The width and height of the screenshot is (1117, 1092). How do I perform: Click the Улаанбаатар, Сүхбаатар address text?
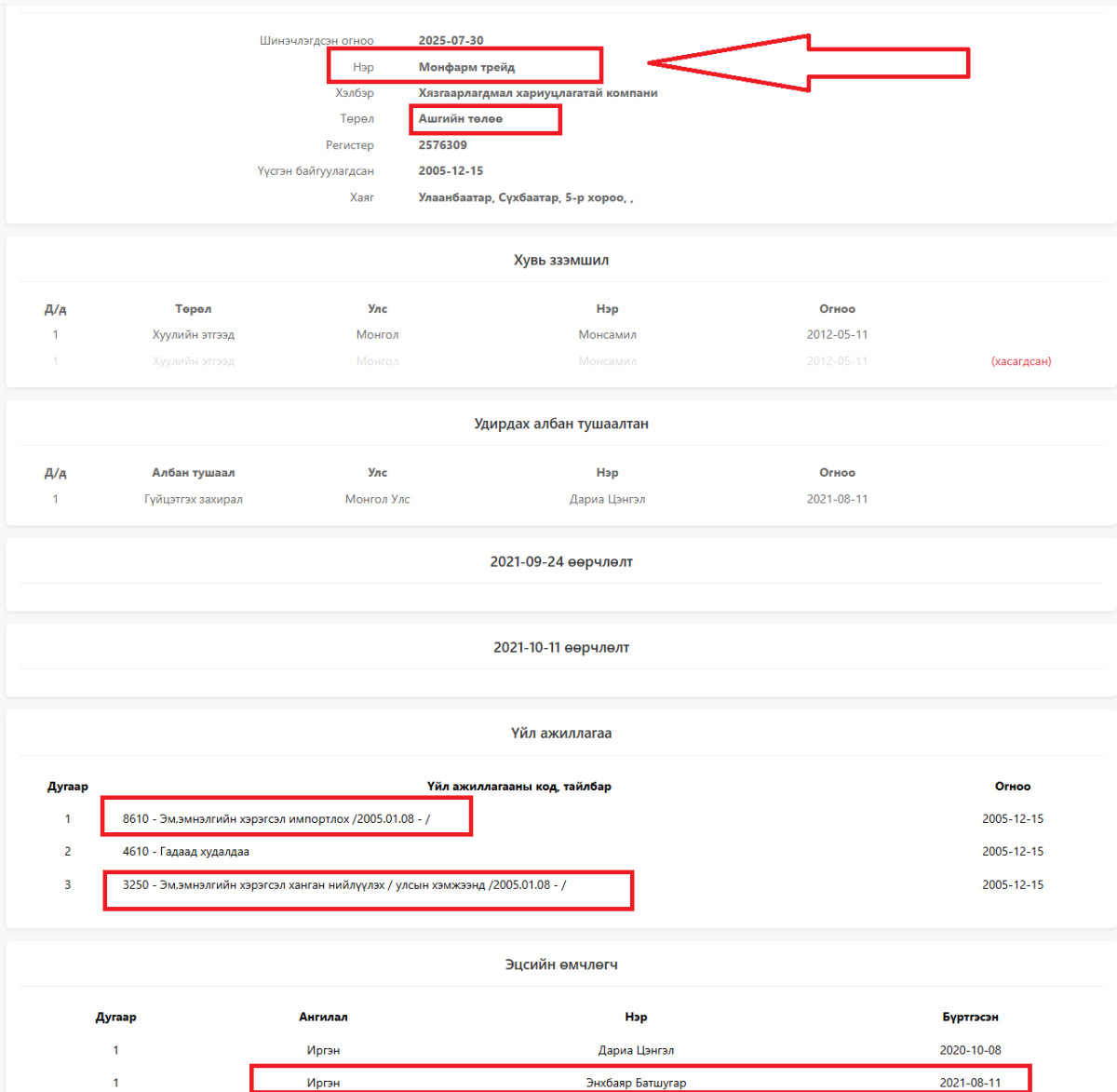525,197
